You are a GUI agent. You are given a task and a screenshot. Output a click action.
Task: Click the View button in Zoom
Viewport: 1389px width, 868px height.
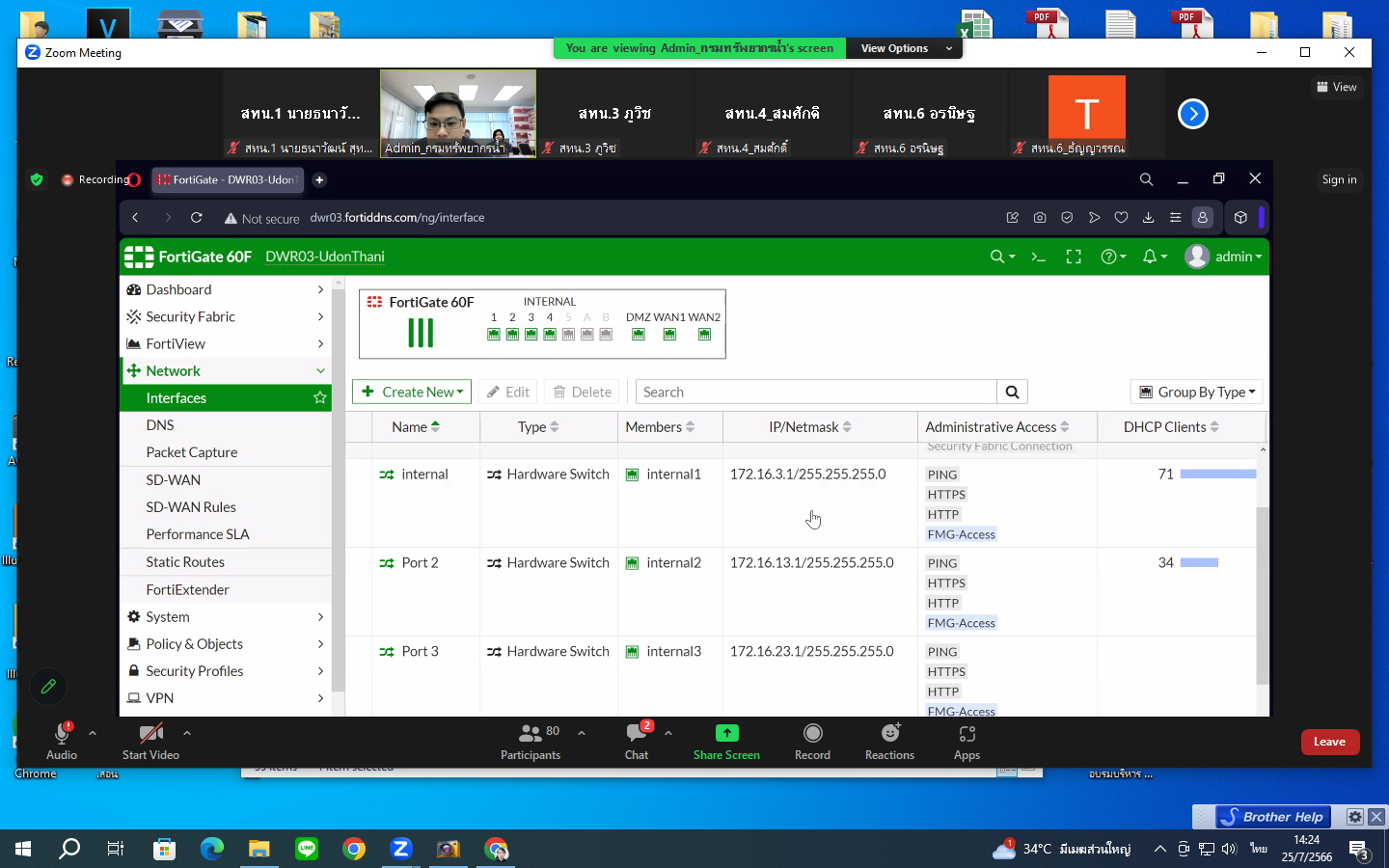(1337, 87)
